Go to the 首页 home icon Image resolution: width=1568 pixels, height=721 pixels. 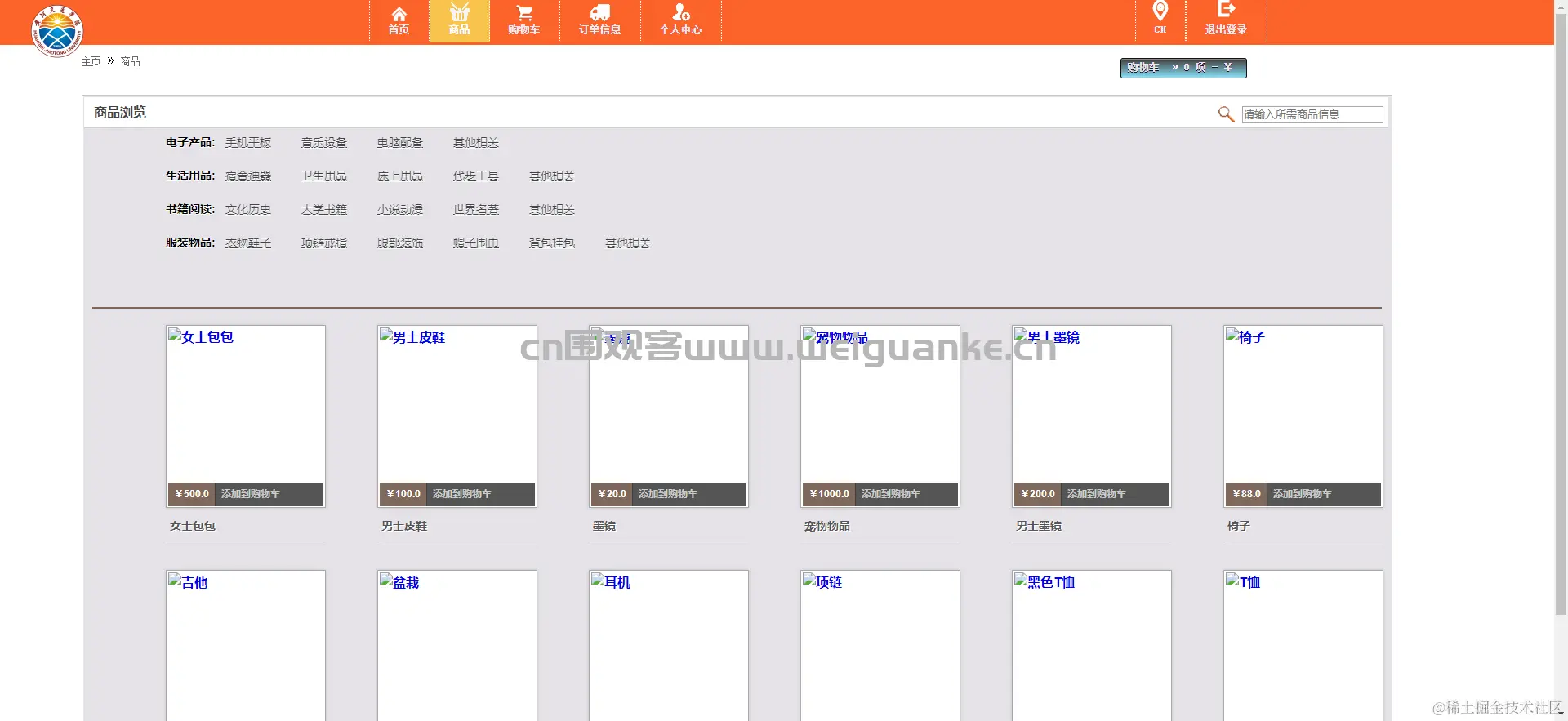click(399, 14)
